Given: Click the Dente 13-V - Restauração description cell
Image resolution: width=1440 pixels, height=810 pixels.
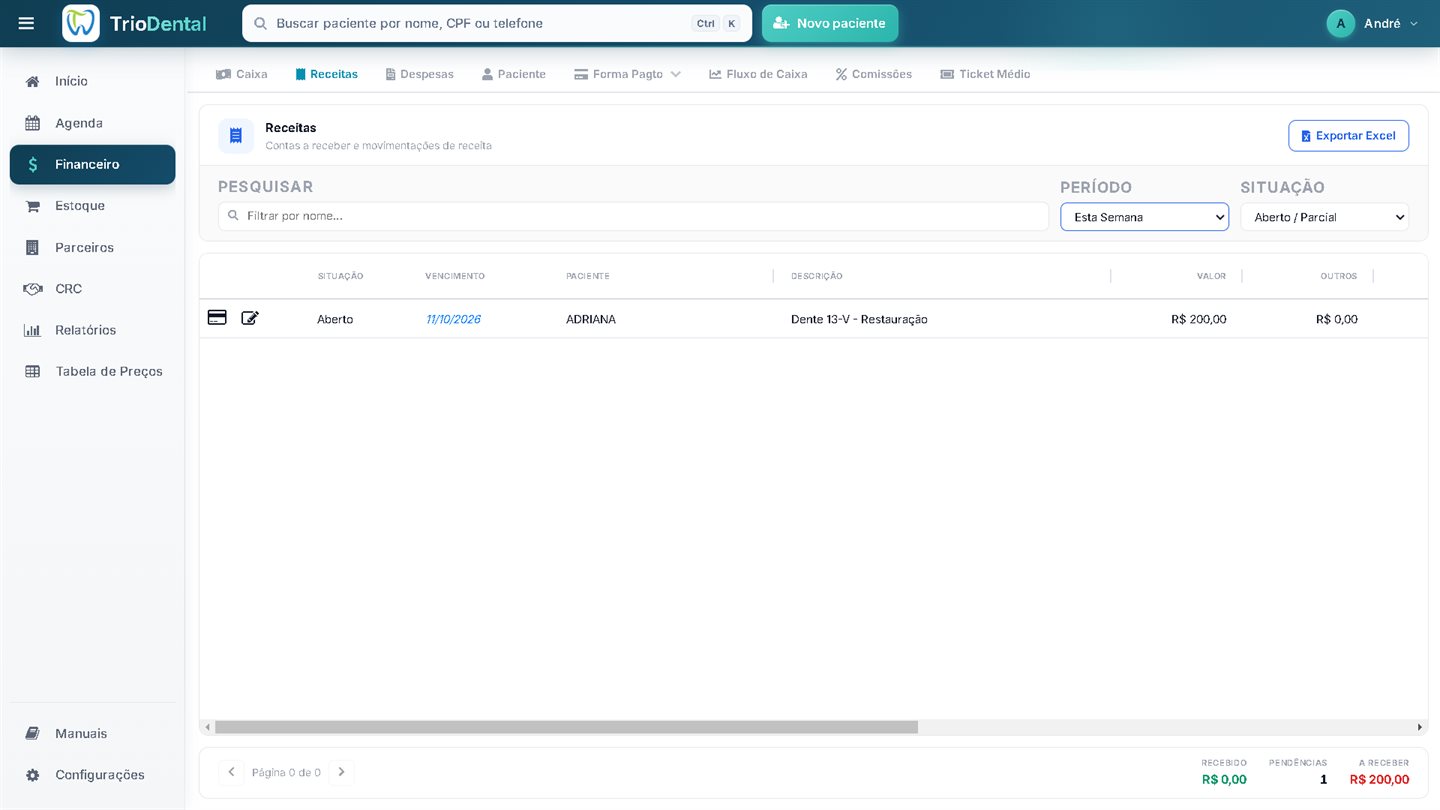Looking at the screenshot, I should [x=859, y=319].
